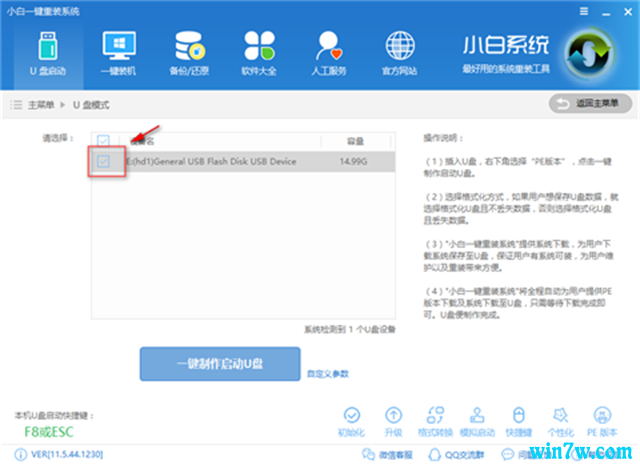Screen dimensions: 640x465
Task: Click the list icon beside 主菜单
Action: click(x=16, y=105)
